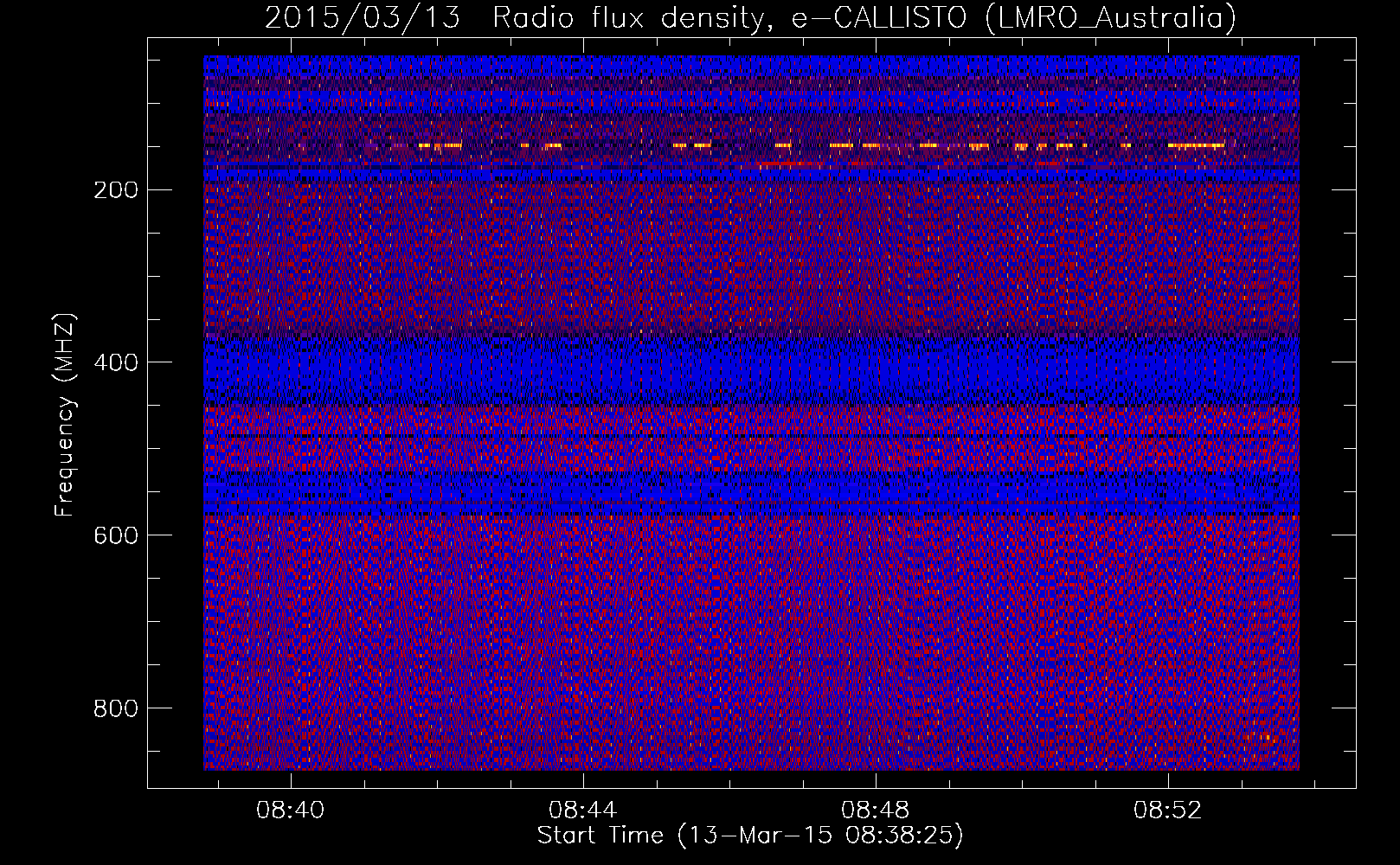The image size is (1400, 865).
Task: Click the 08:44 time tick label
Action: click(583, 811)
